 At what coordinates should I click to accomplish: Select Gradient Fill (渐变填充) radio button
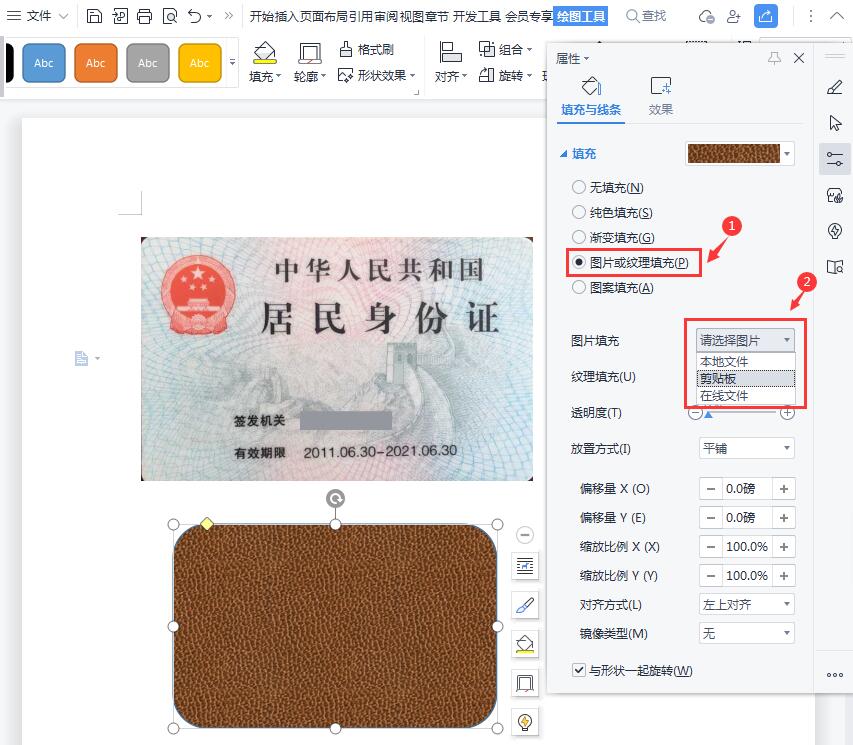pos(579,237)
